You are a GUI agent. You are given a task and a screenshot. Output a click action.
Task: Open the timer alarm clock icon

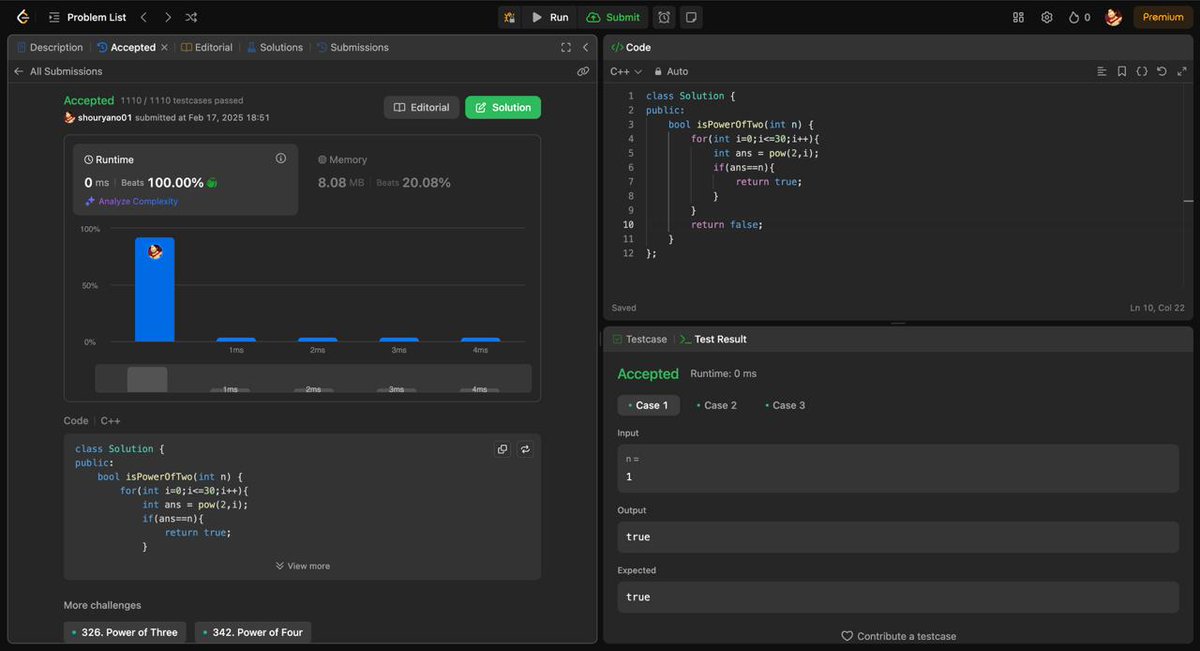664,17
